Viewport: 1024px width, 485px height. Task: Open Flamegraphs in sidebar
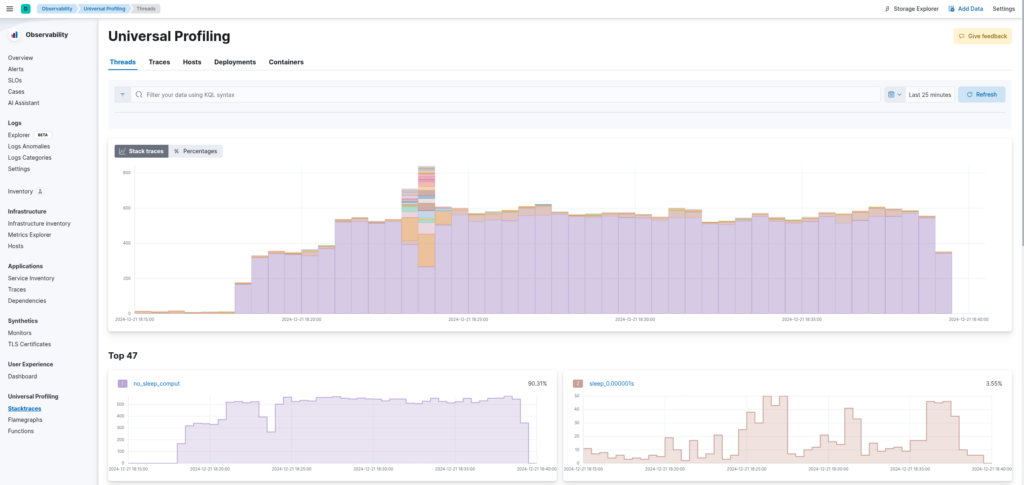[x=25, y=420]
